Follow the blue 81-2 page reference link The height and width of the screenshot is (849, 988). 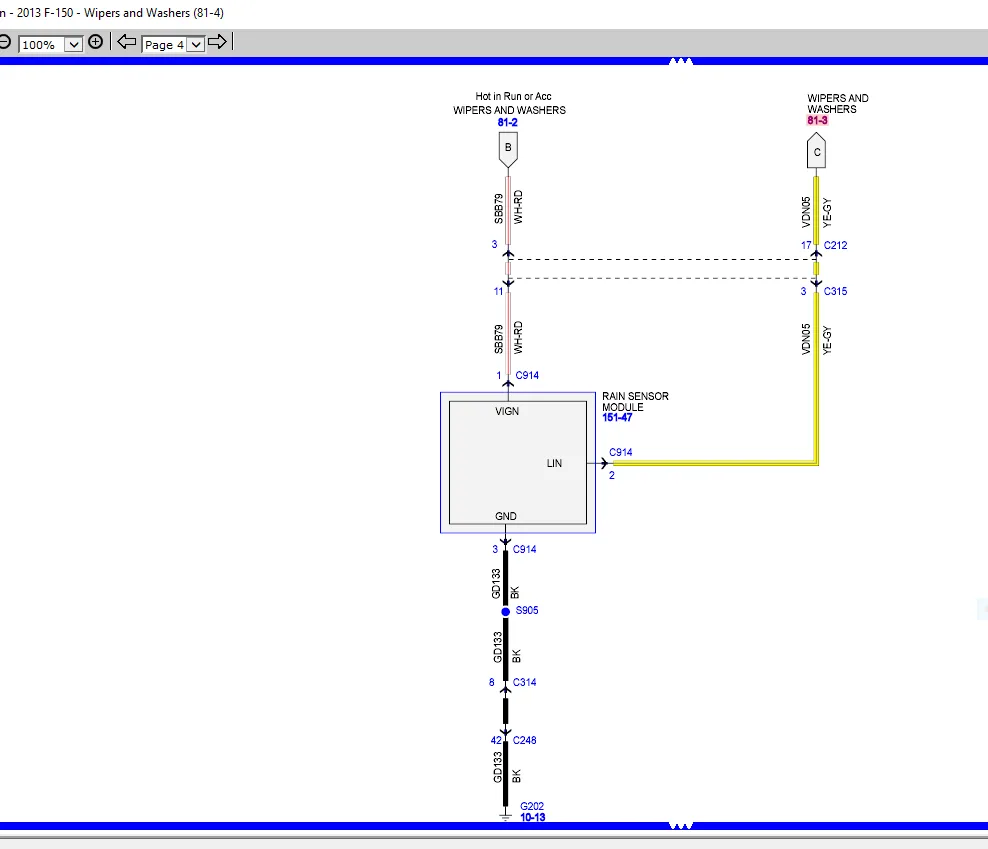click(507, 122)
